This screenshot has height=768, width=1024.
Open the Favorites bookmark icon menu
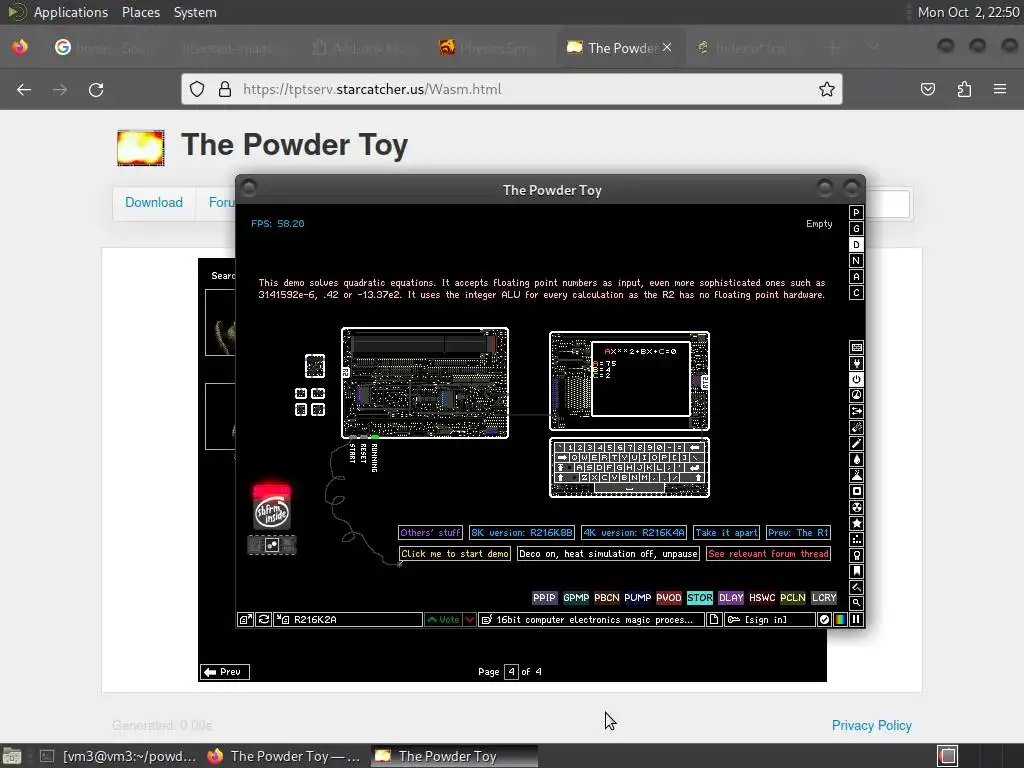pos(856,571)
